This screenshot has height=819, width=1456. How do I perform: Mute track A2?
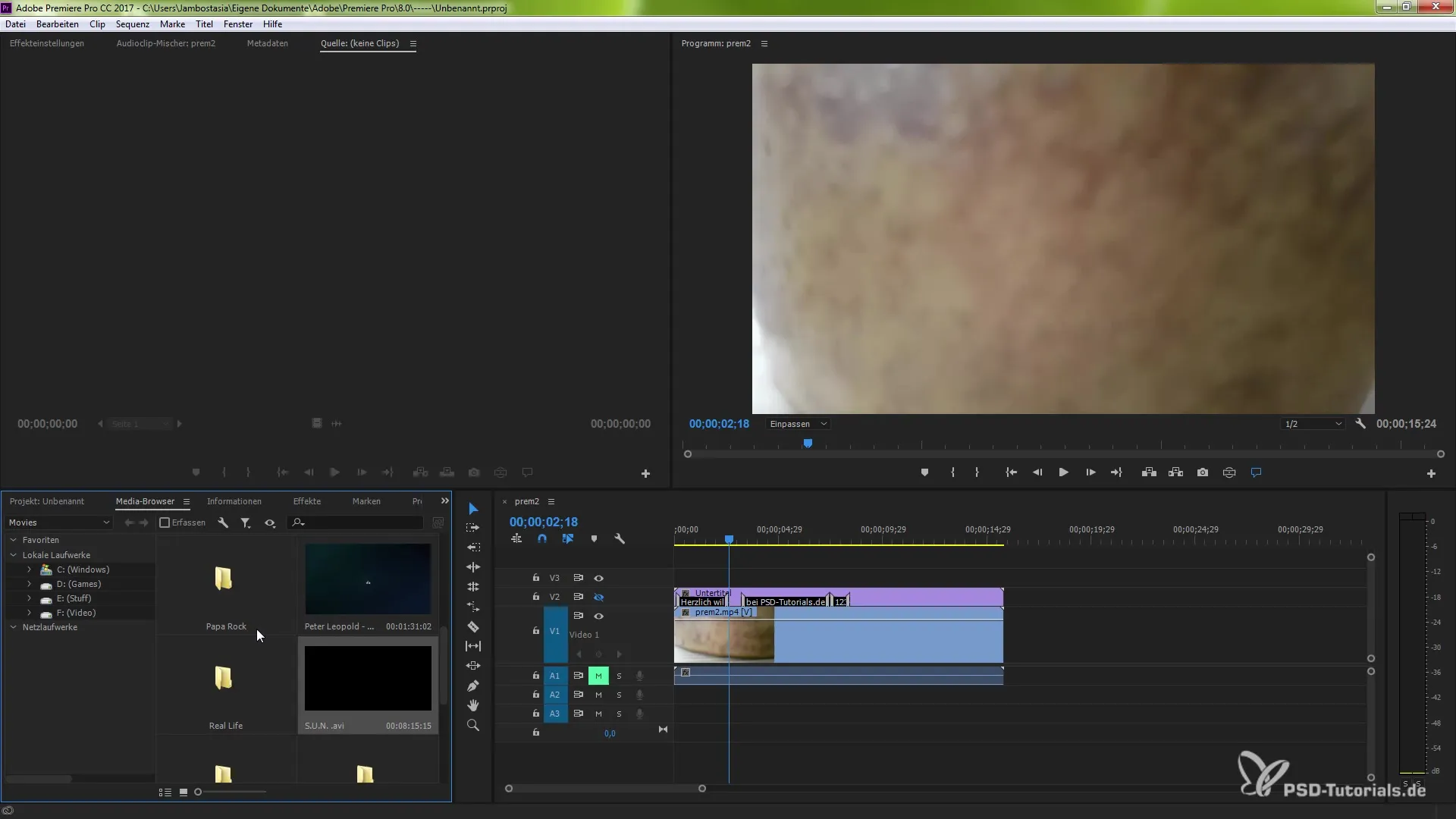tap(598, 695)
